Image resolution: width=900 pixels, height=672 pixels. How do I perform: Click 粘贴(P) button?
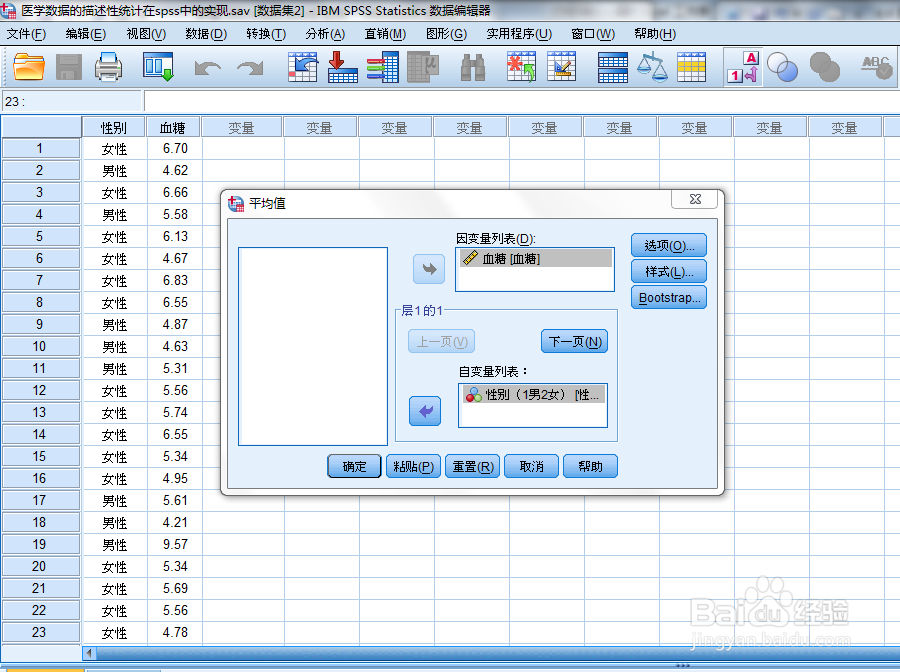click(x=413, y=467)
